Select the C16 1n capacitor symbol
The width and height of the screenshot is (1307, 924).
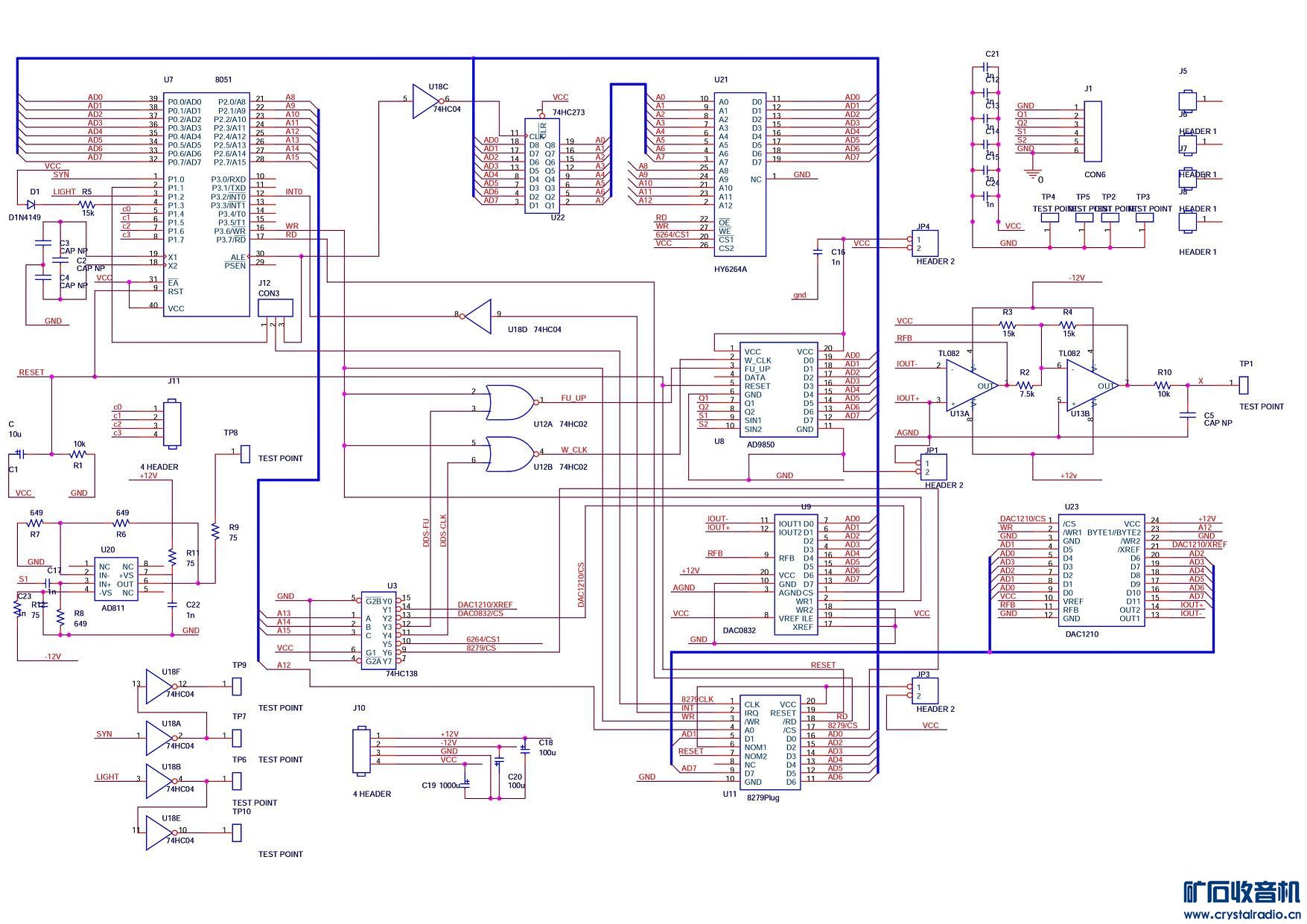point(817,252)
